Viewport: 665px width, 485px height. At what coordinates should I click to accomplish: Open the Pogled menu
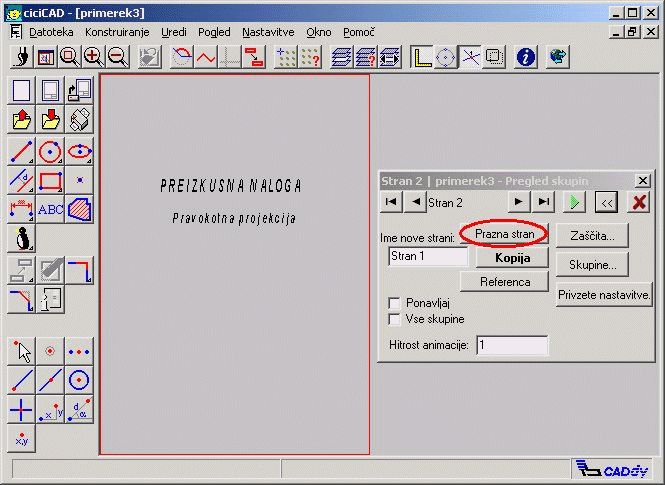(x=214, y=32)
